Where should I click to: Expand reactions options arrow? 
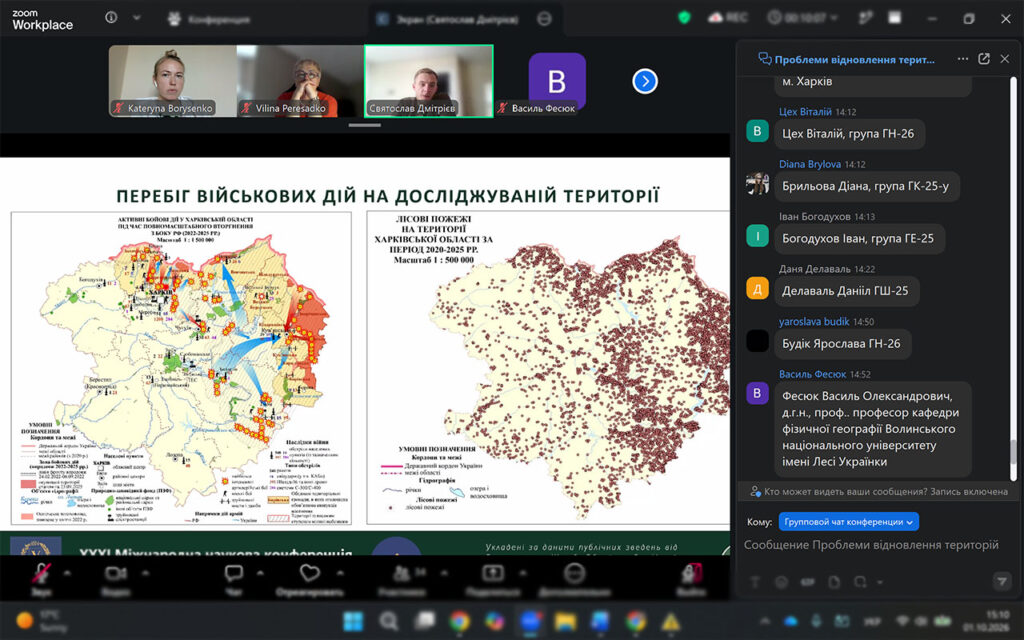340,573
